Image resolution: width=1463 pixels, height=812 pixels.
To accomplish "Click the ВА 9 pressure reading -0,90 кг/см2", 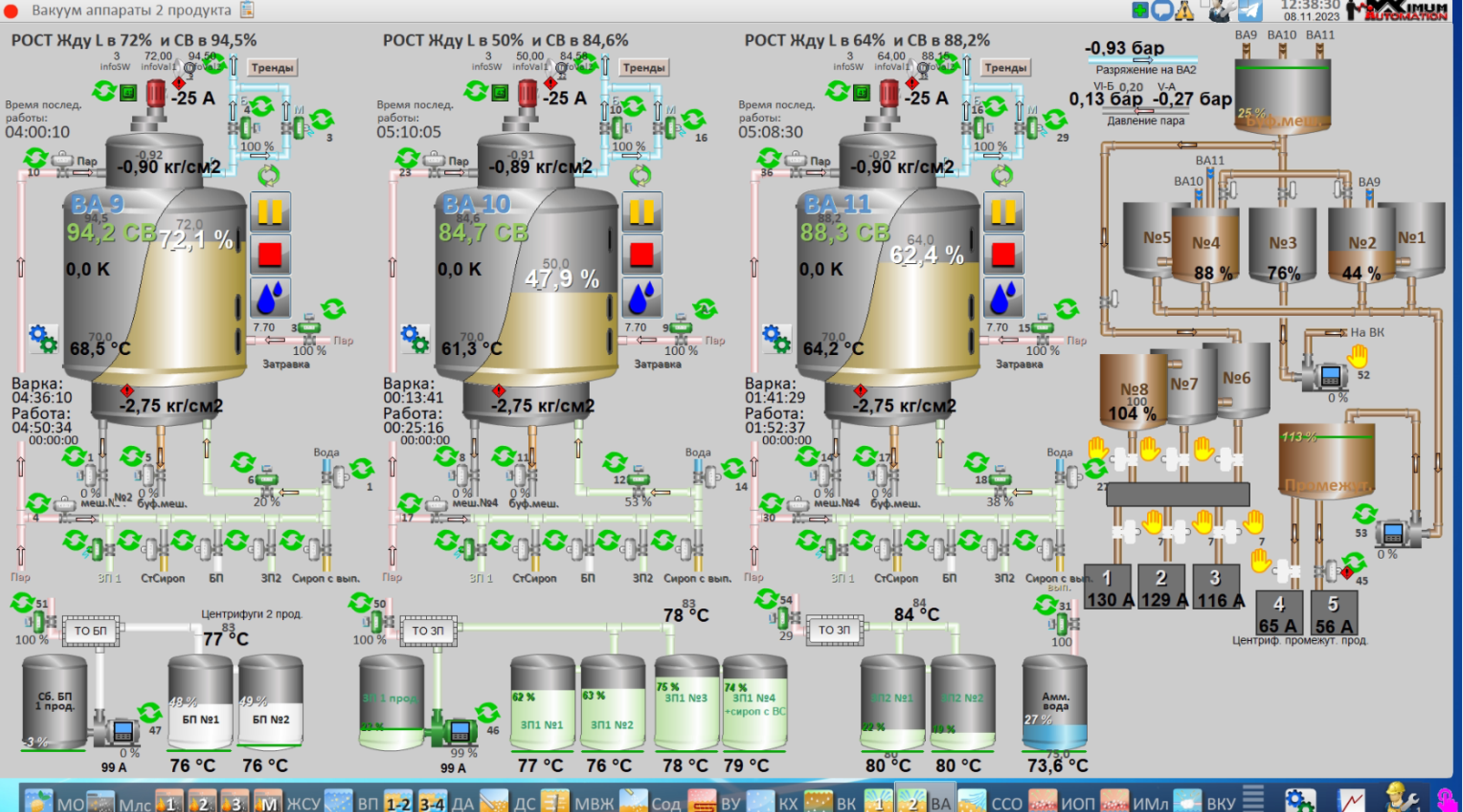I will (x=169, y=167).
